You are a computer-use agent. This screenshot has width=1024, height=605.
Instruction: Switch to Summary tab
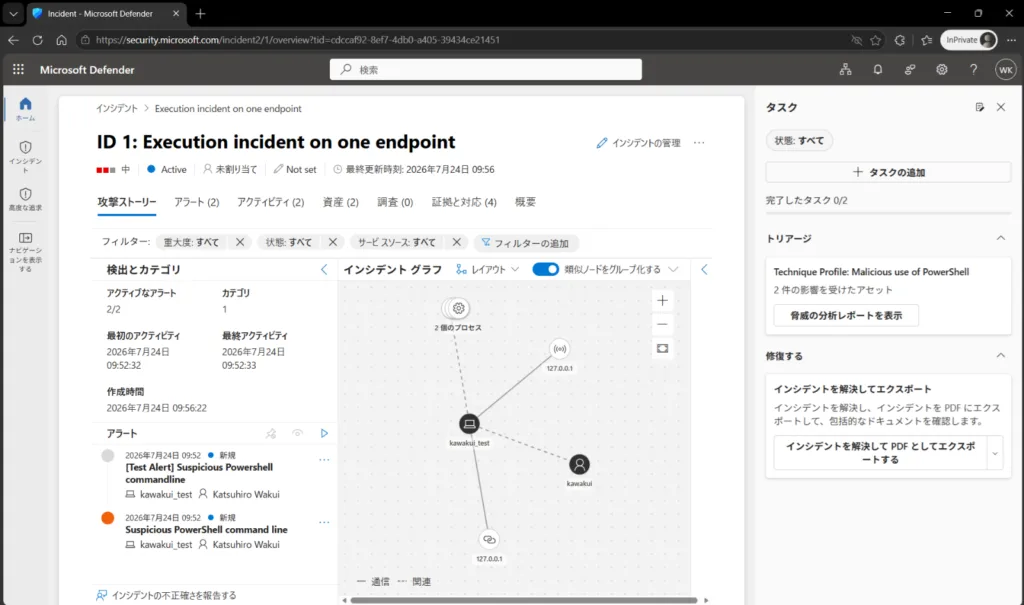[x=525, y=203]
